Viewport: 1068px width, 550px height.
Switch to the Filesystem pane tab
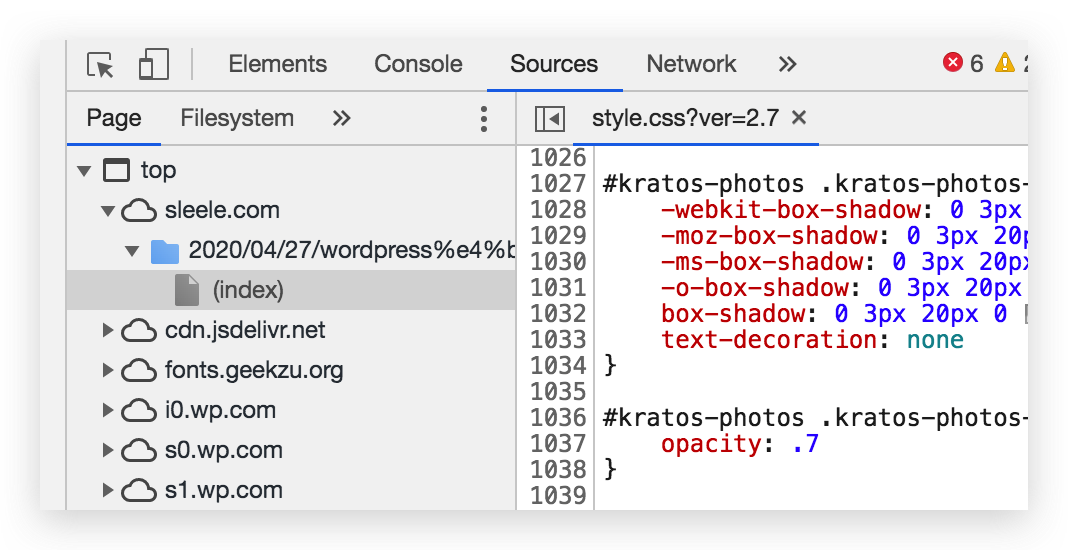(237, 118)
